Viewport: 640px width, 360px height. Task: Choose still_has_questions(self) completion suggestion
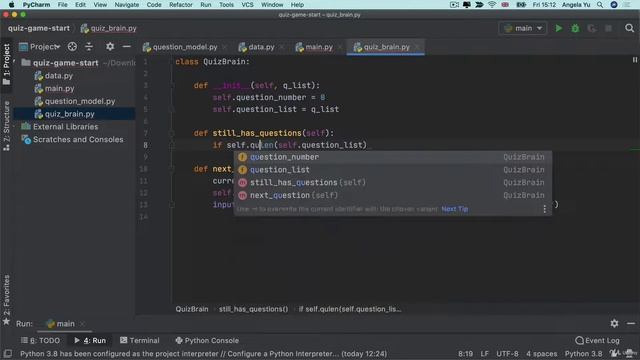(x=393, y=182)
